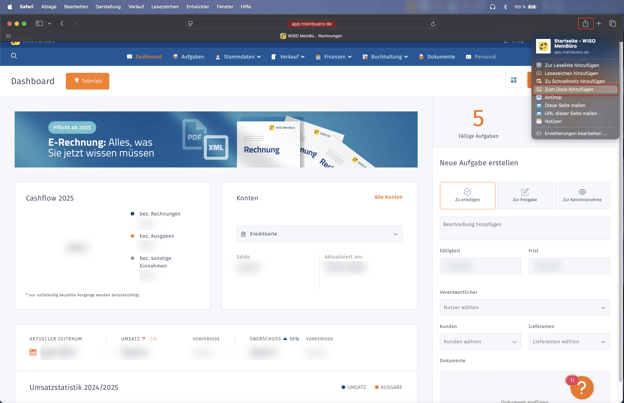Select the 'Zur Freigabe' task type
624x403 pixels.
524,195
